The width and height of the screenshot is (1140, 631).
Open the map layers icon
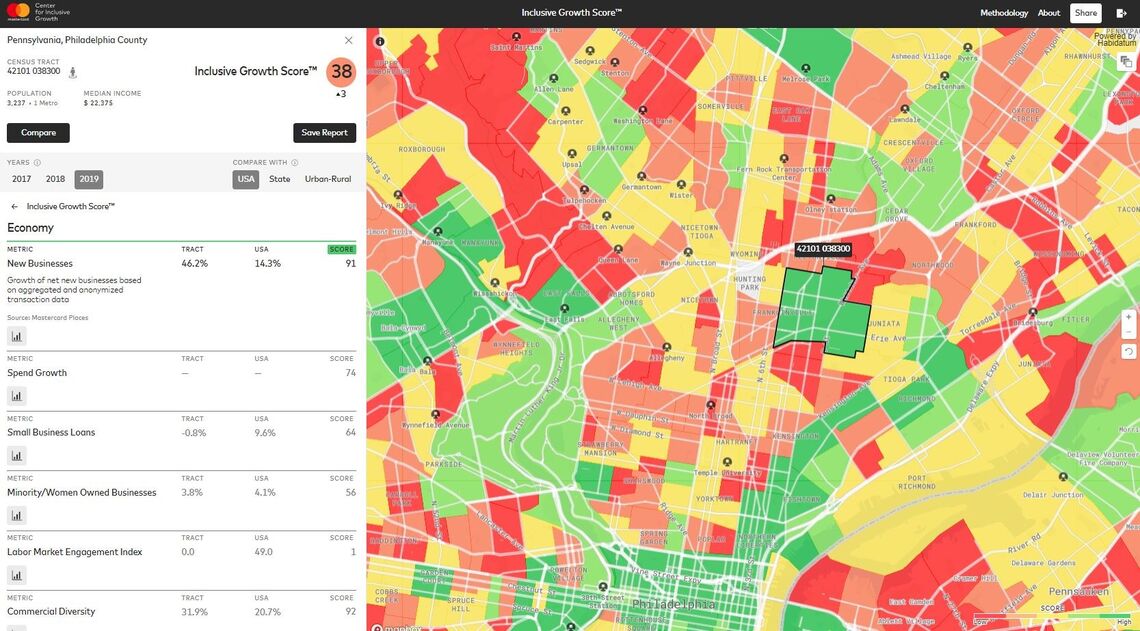coord(1127,63)
